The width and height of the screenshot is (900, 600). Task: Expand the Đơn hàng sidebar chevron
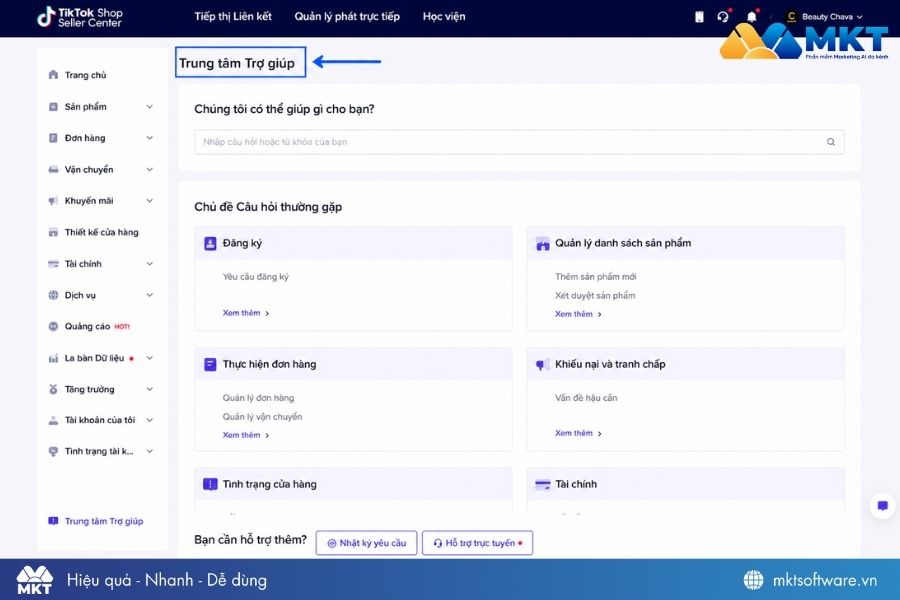coord(150,138)
